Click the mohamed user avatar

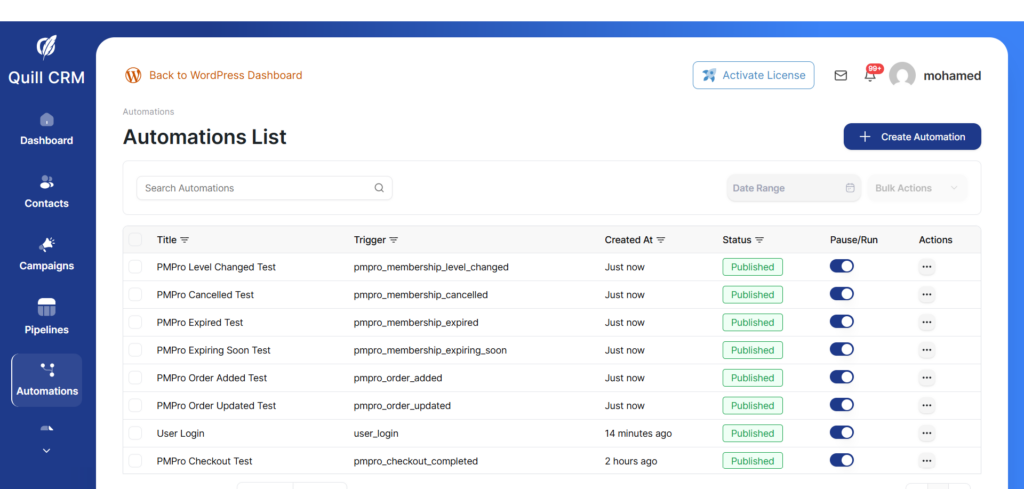point(902,75)
